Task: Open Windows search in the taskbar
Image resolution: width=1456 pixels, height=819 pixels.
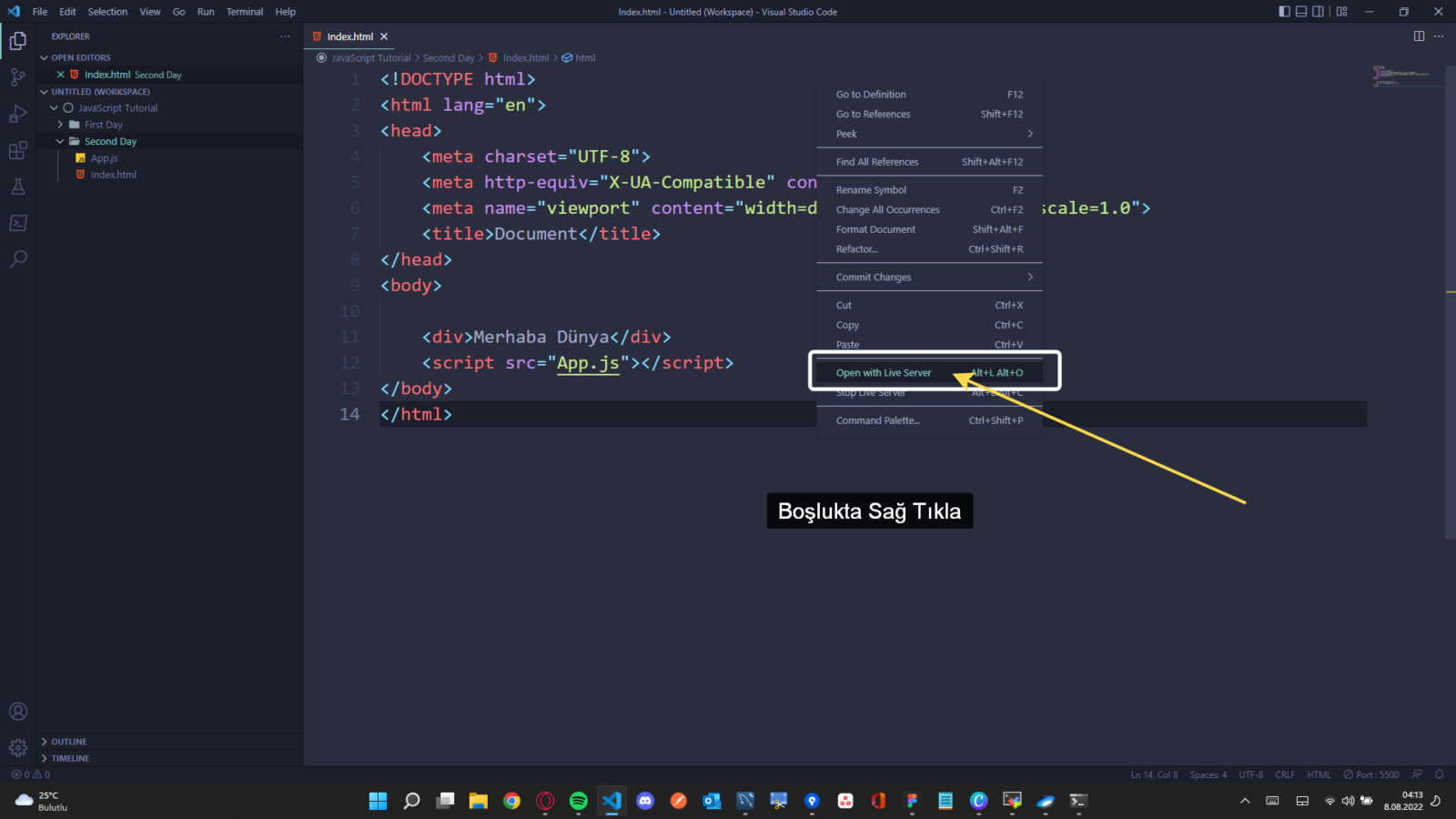Action: (411, 801)
